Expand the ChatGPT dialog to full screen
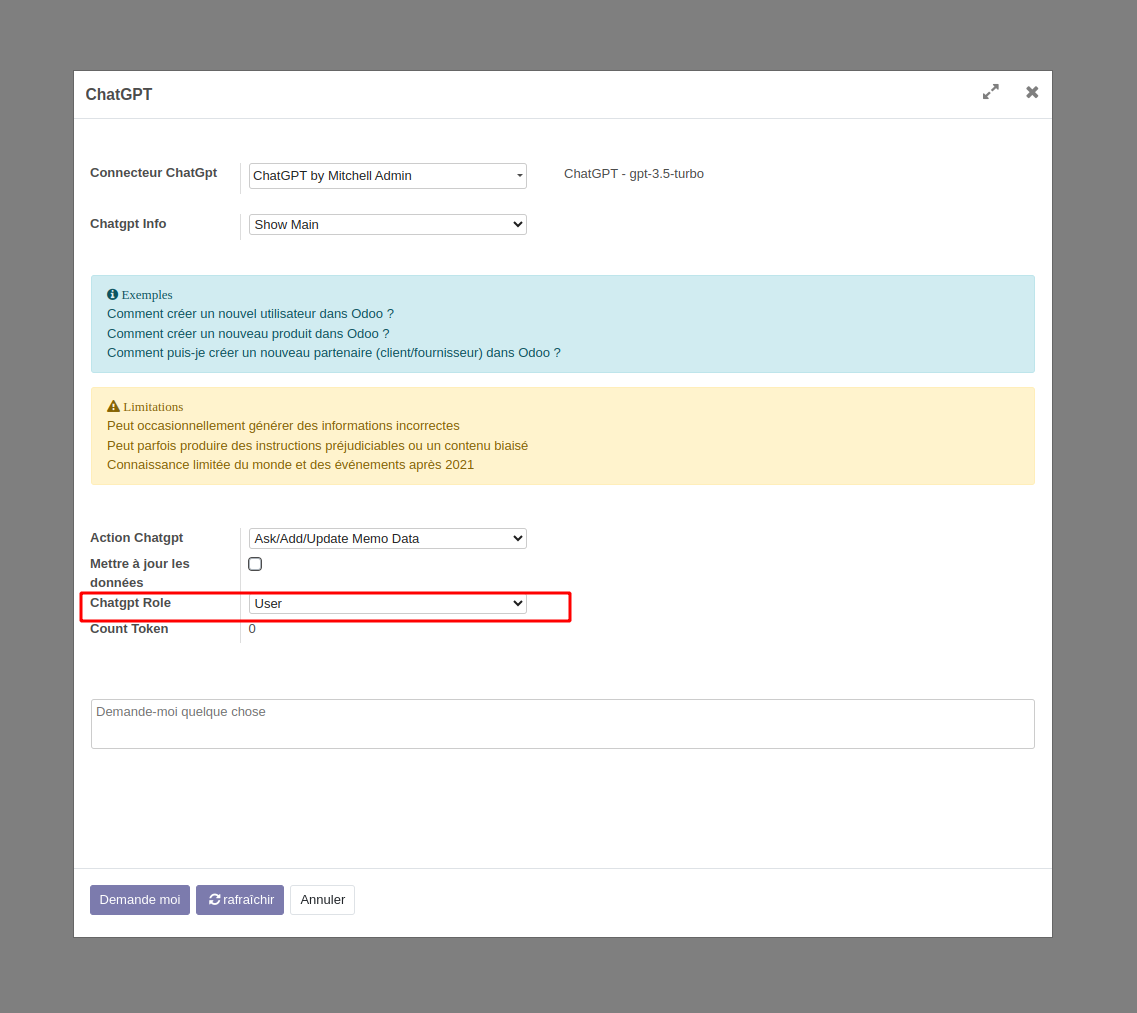This screenshot has width=1137, height=1013. [x=991, y=92]
